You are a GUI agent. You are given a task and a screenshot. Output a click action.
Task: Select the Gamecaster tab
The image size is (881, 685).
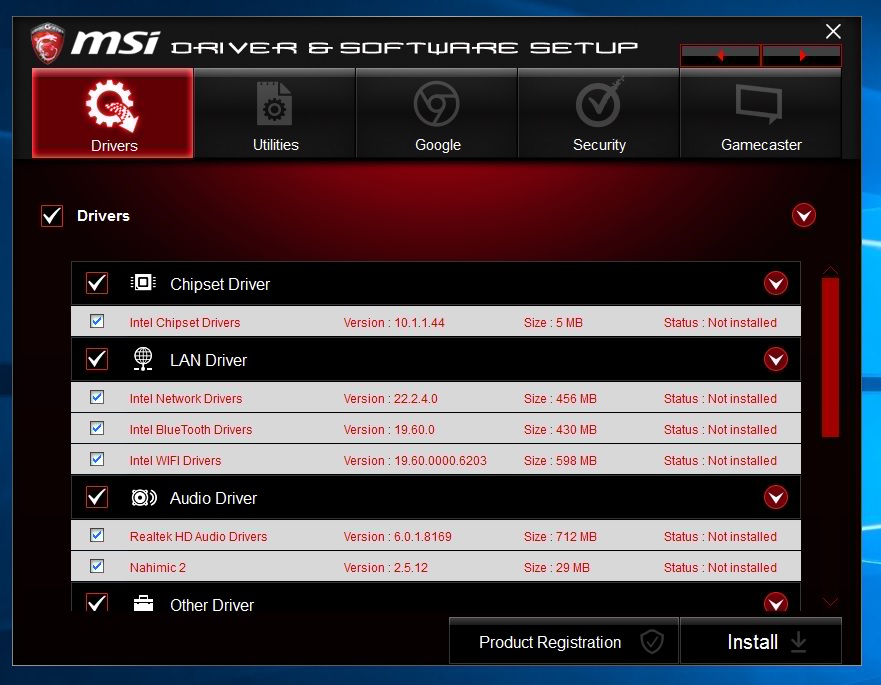coord(761,114)
